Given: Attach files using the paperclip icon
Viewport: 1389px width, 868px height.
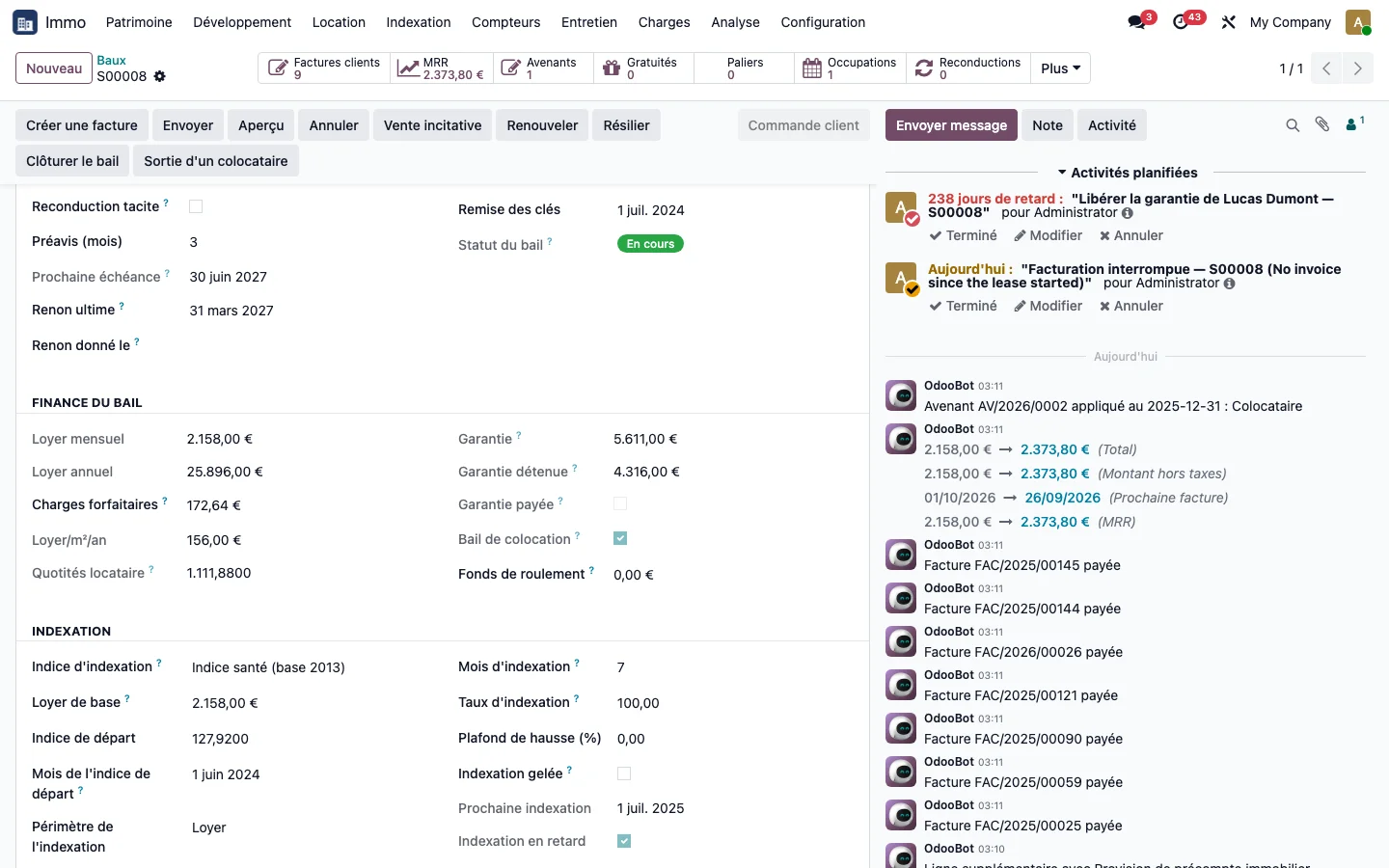Looking at the screenshot, I should point(1322,124).
